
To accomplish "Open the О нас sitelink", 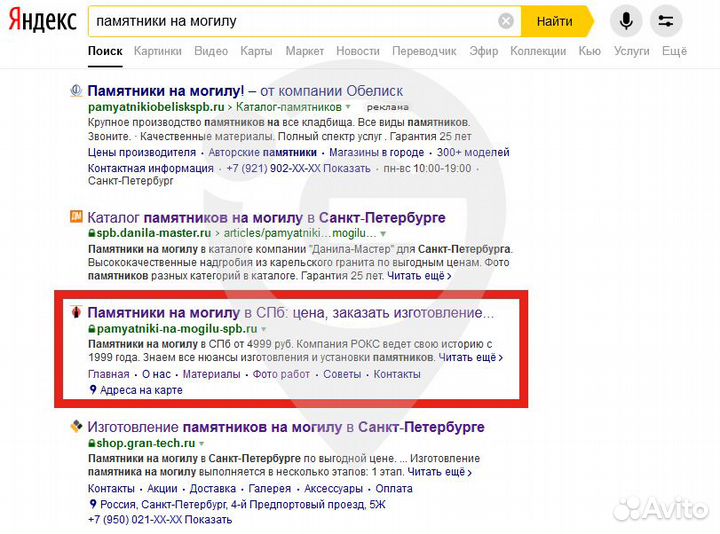I will click(x=156, y=374).
